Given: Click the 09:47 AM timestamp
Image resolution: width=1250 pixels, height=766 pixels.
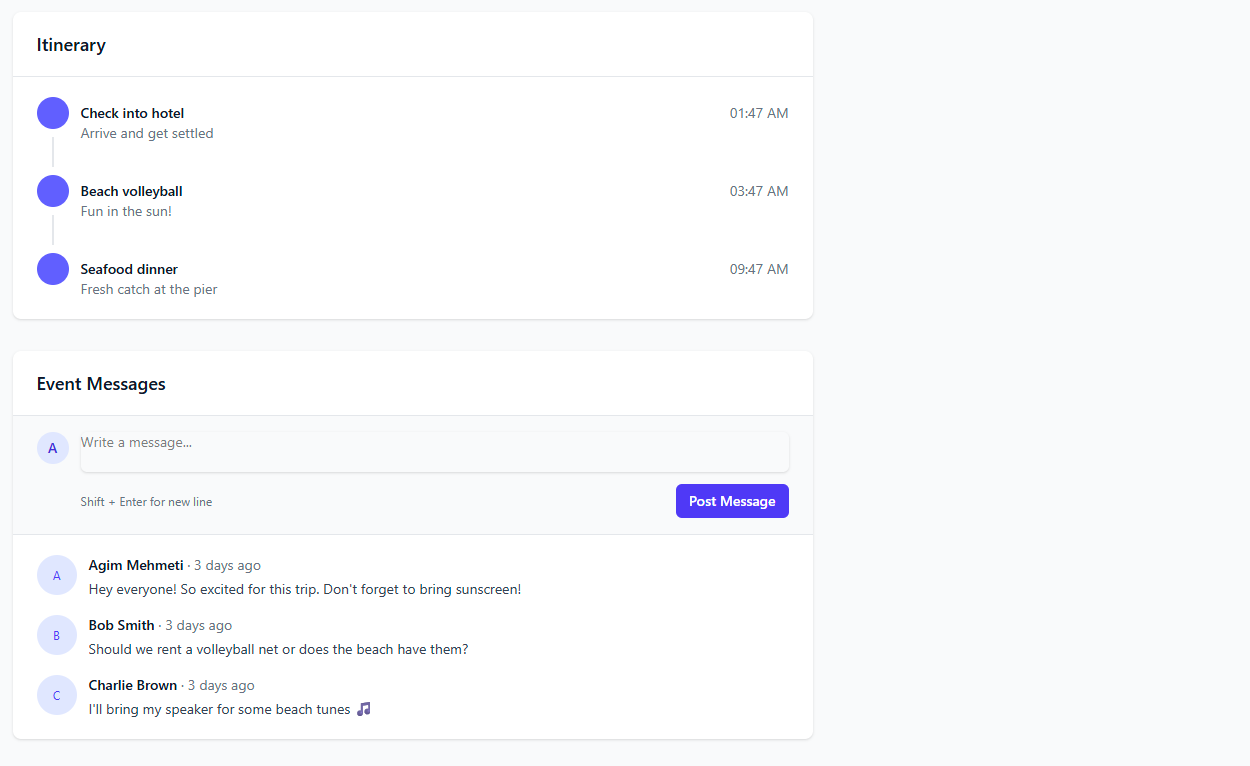Looking at the screenshot, I should point(758,268).
